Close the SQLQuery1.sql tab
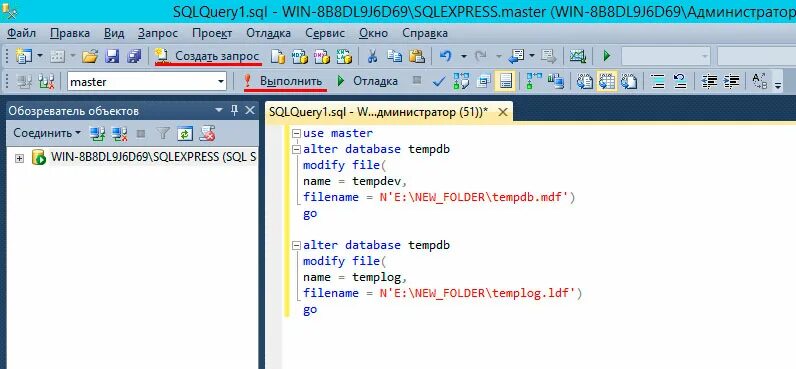The width and height of the screenshot is (796, 369). coord(503,112)
